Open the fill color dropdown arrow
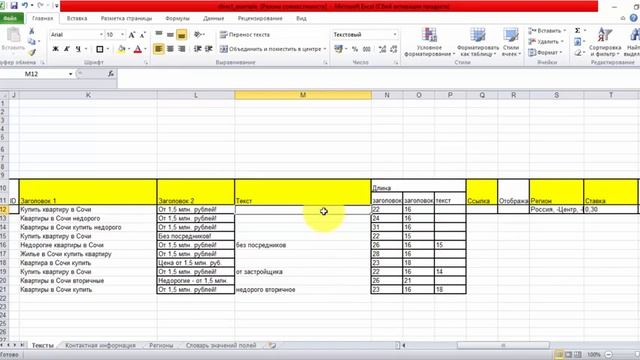 [x=128, y=49]
